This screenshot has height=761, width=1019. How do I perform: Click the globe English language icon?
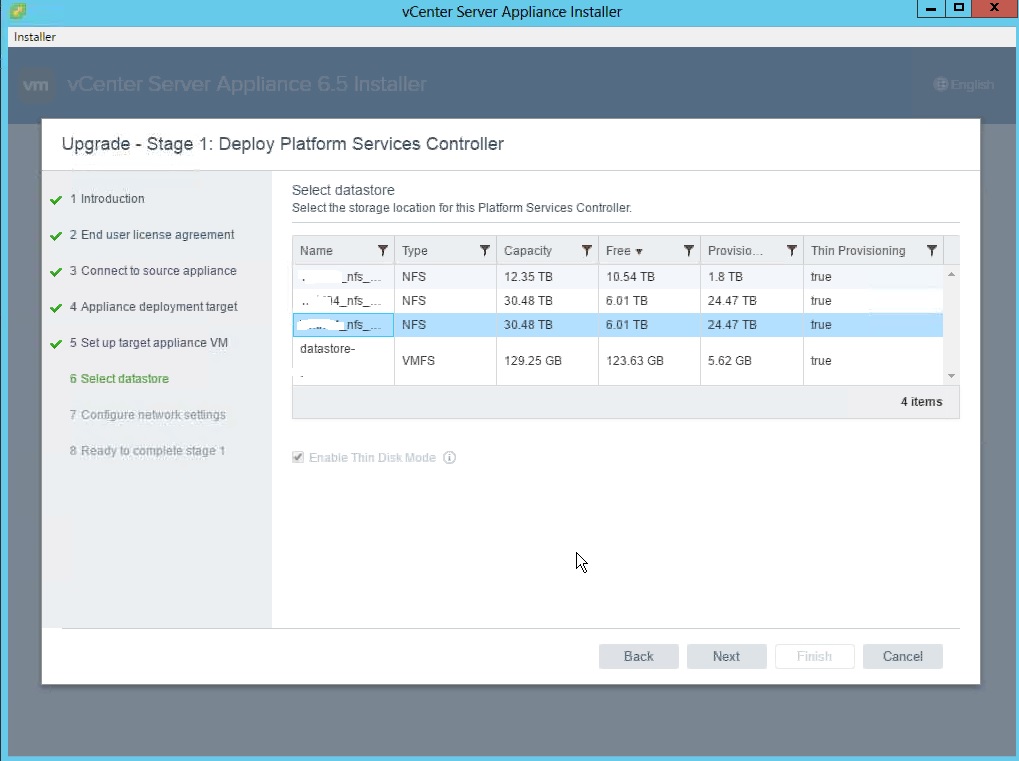coord(940,85)
